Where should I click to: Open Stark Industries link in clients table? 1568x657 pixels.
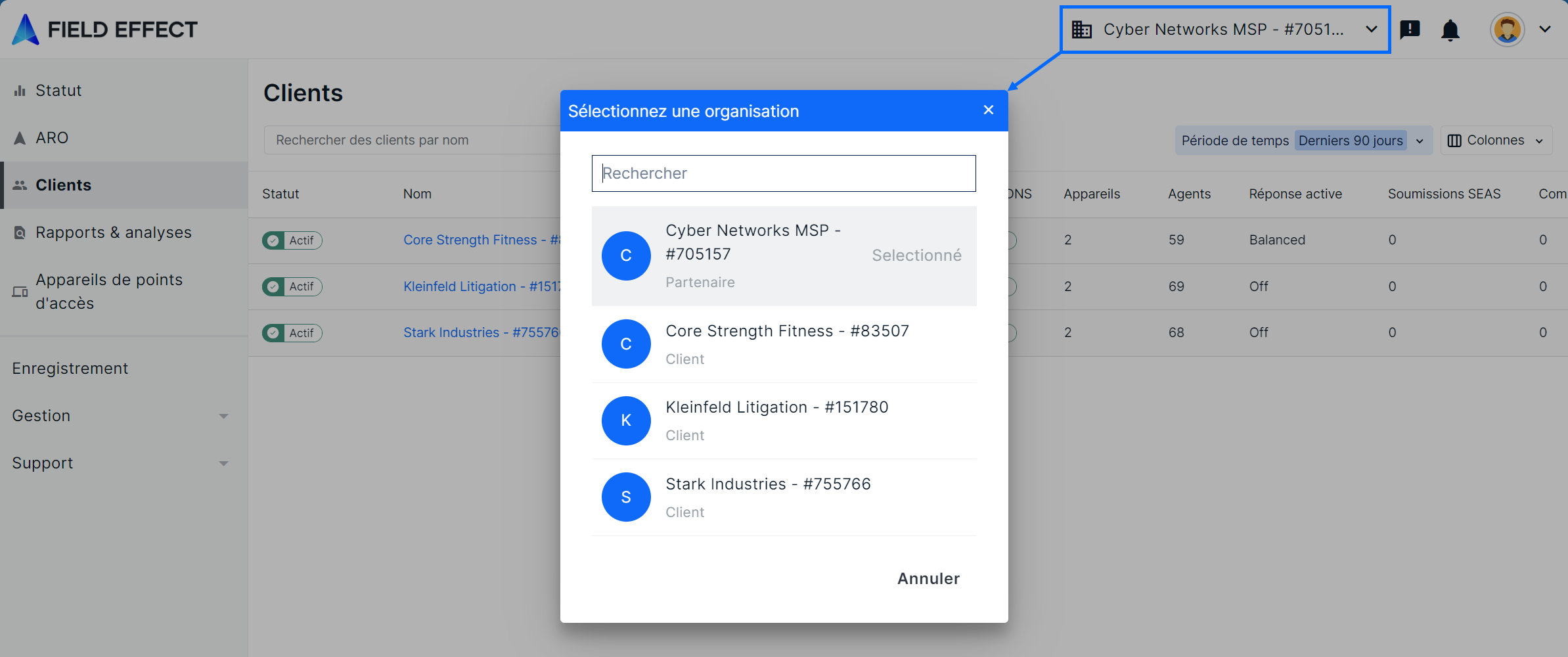click(x=482, y=332)
